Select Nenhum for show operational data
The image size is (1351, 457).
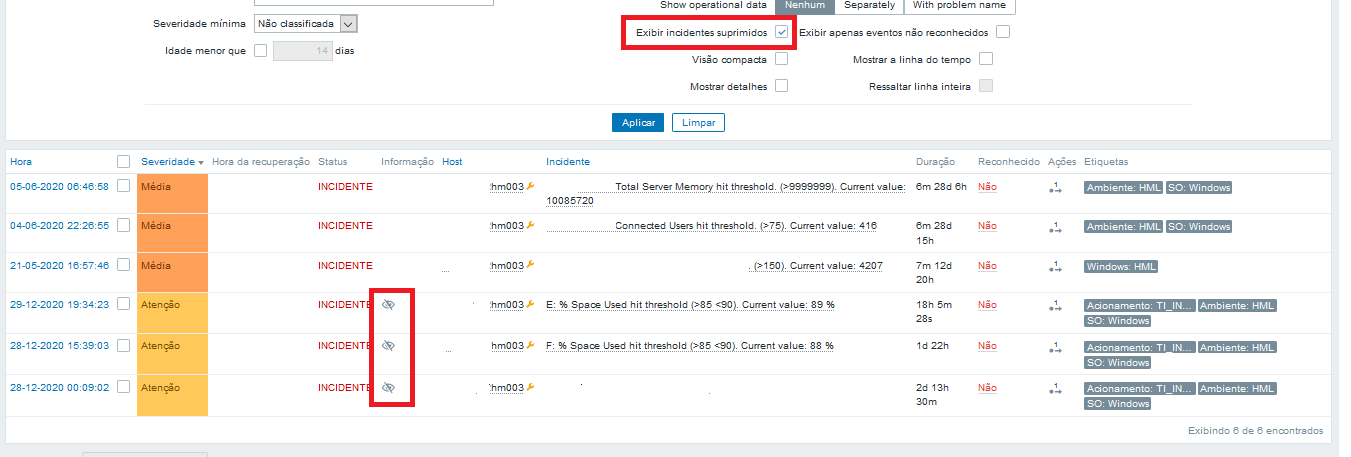tap(804, 5)
